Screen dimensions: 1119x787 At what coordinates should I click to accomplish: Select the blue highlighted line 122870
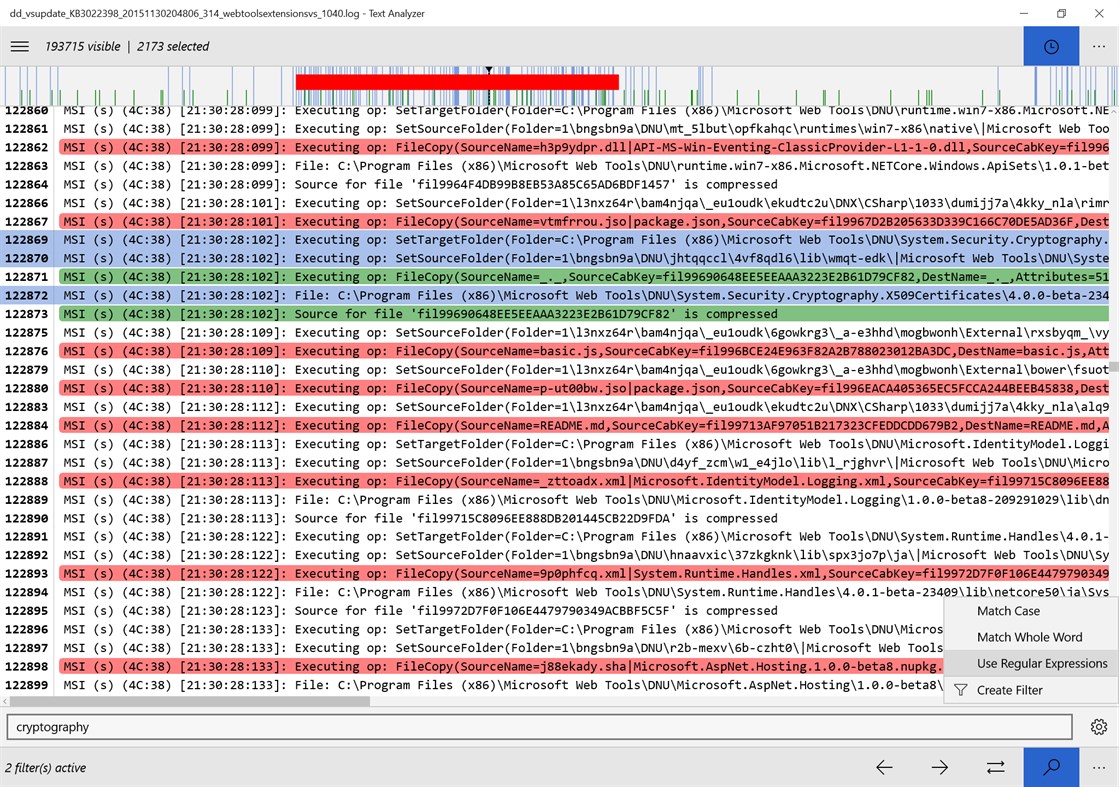(x=557, y=258)
